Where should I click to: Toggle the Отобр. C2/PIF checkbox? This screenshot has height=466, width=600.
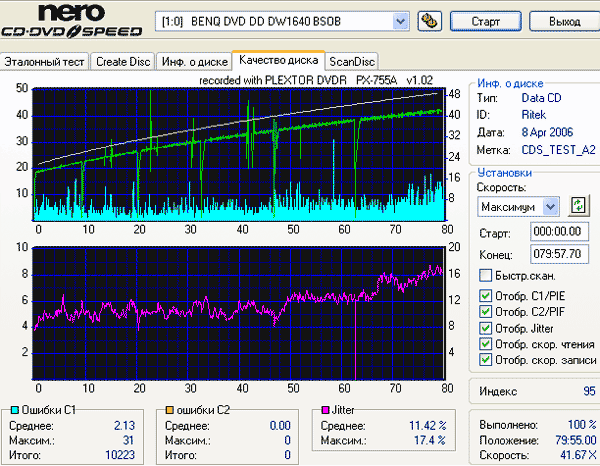485,311
